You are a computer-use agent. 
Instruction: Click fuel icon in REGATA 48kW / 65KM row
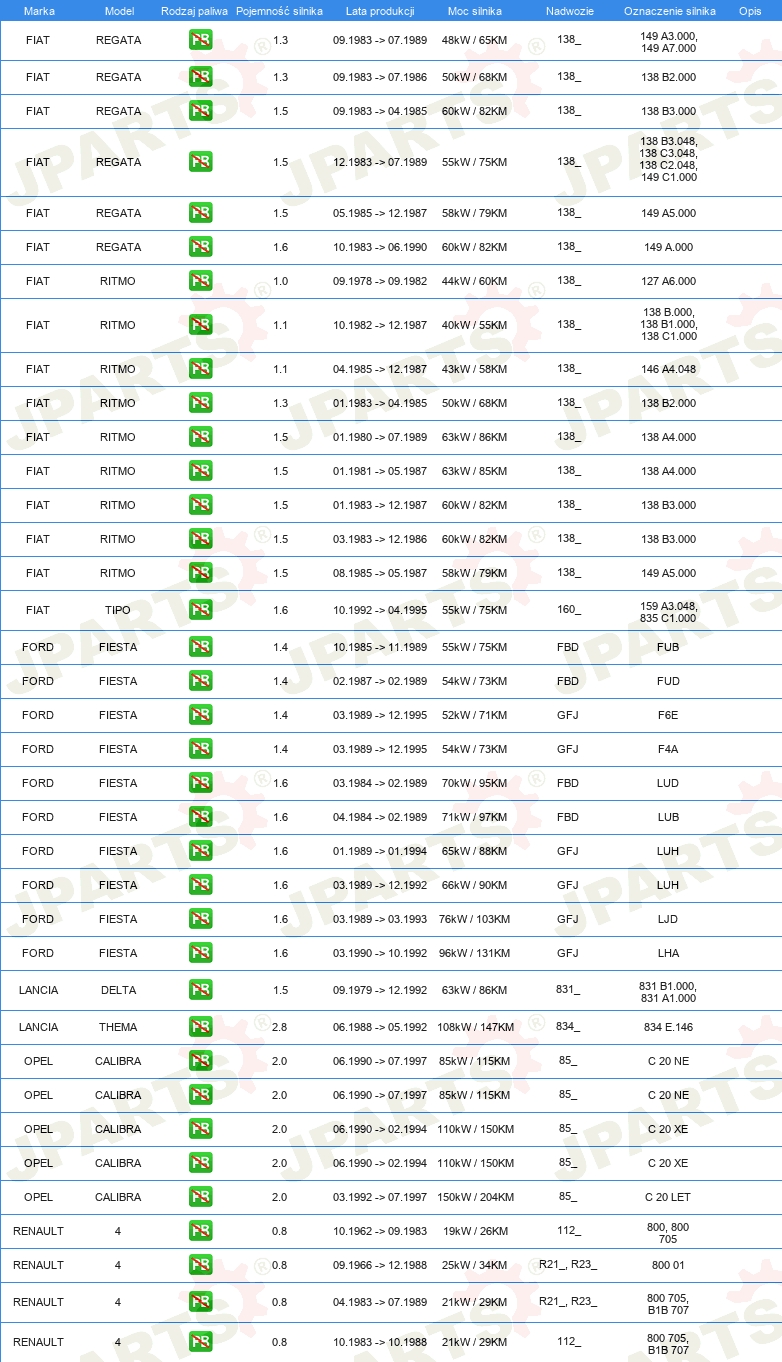pyautogui.click(x=200, y=41)
